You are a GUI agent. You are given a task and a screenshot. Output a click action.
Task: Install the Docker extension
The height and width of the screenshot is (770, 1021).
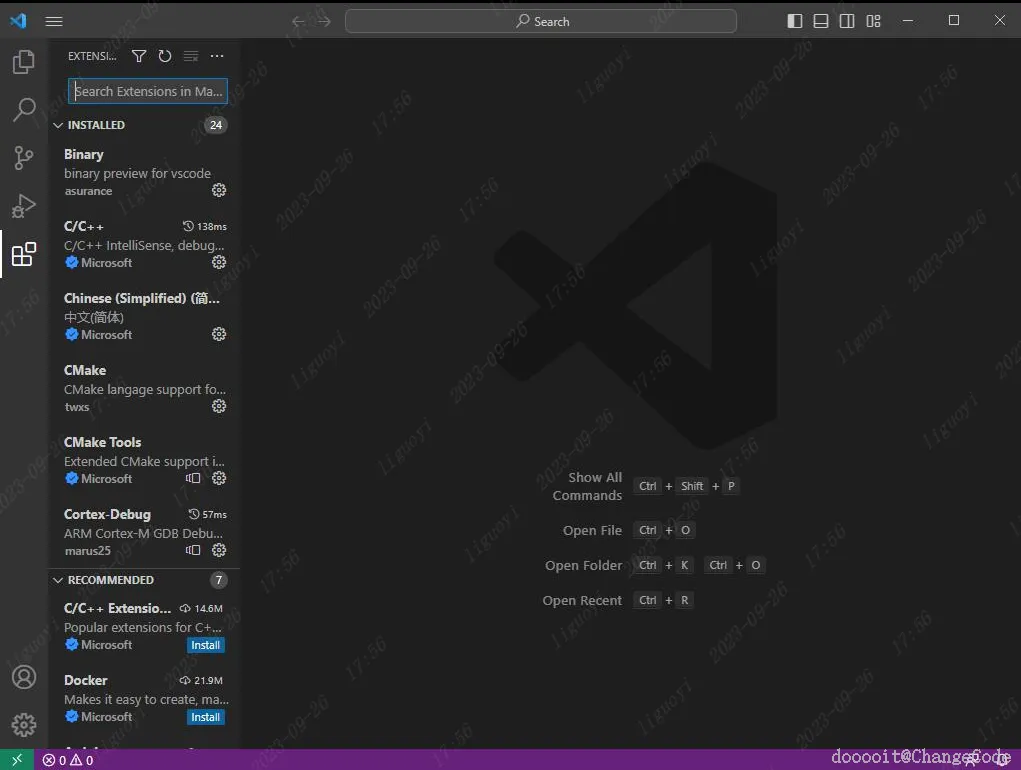coord(205,717)
